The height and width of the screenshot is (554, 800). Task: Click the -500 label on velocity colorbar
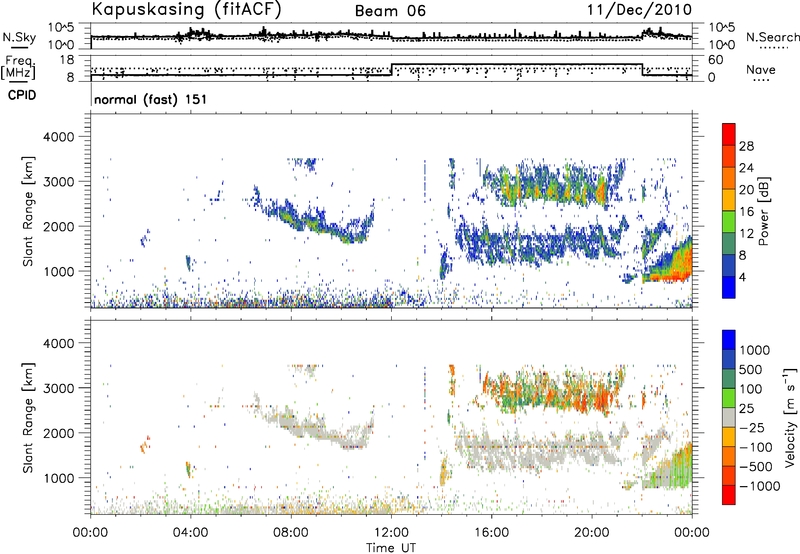(x=755, y=467)
